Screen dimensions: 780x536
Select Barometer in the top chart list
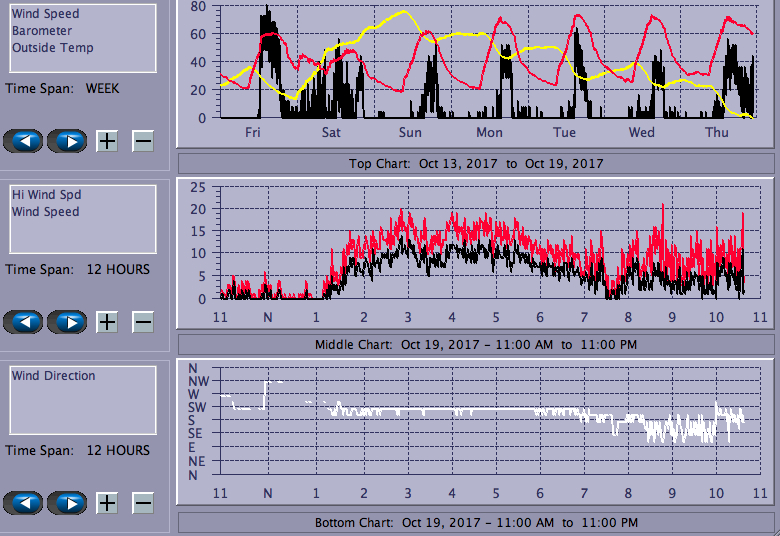tap(41, 31)
